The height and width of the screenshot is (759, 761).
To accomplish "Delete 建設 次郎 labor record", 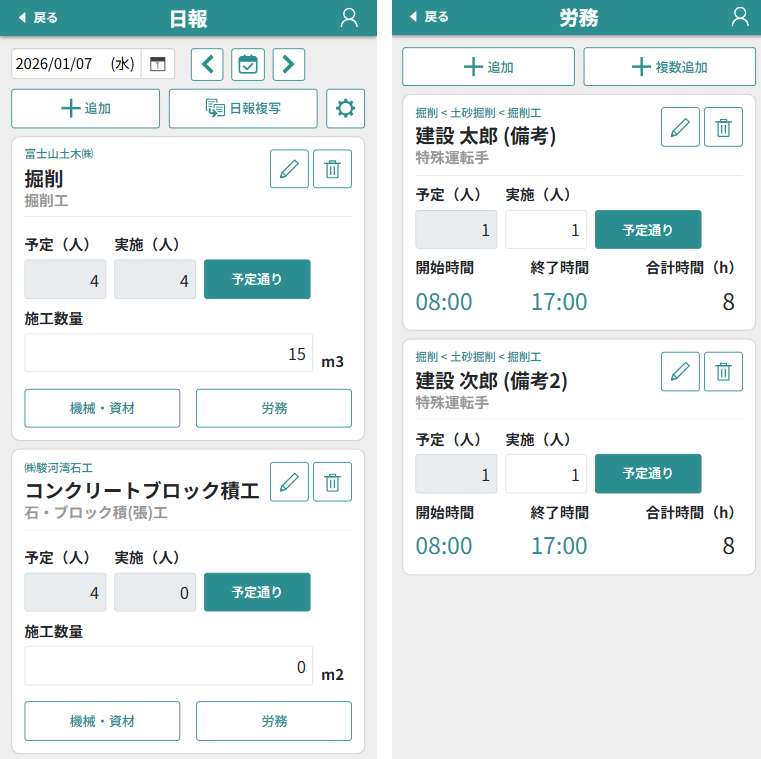I will [x=723, y=371].
